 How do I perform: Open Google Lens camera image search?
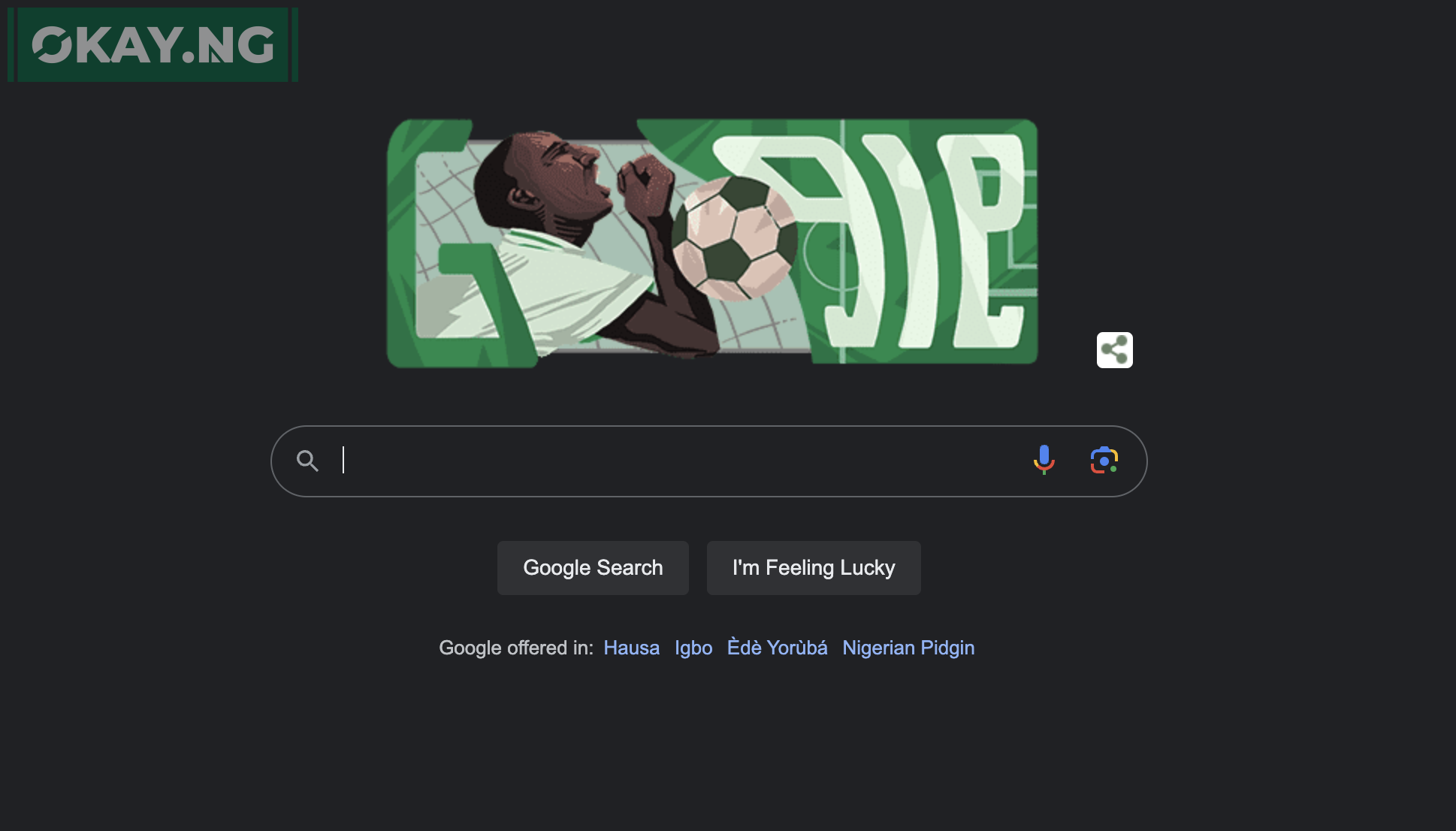pos(1104,460)
